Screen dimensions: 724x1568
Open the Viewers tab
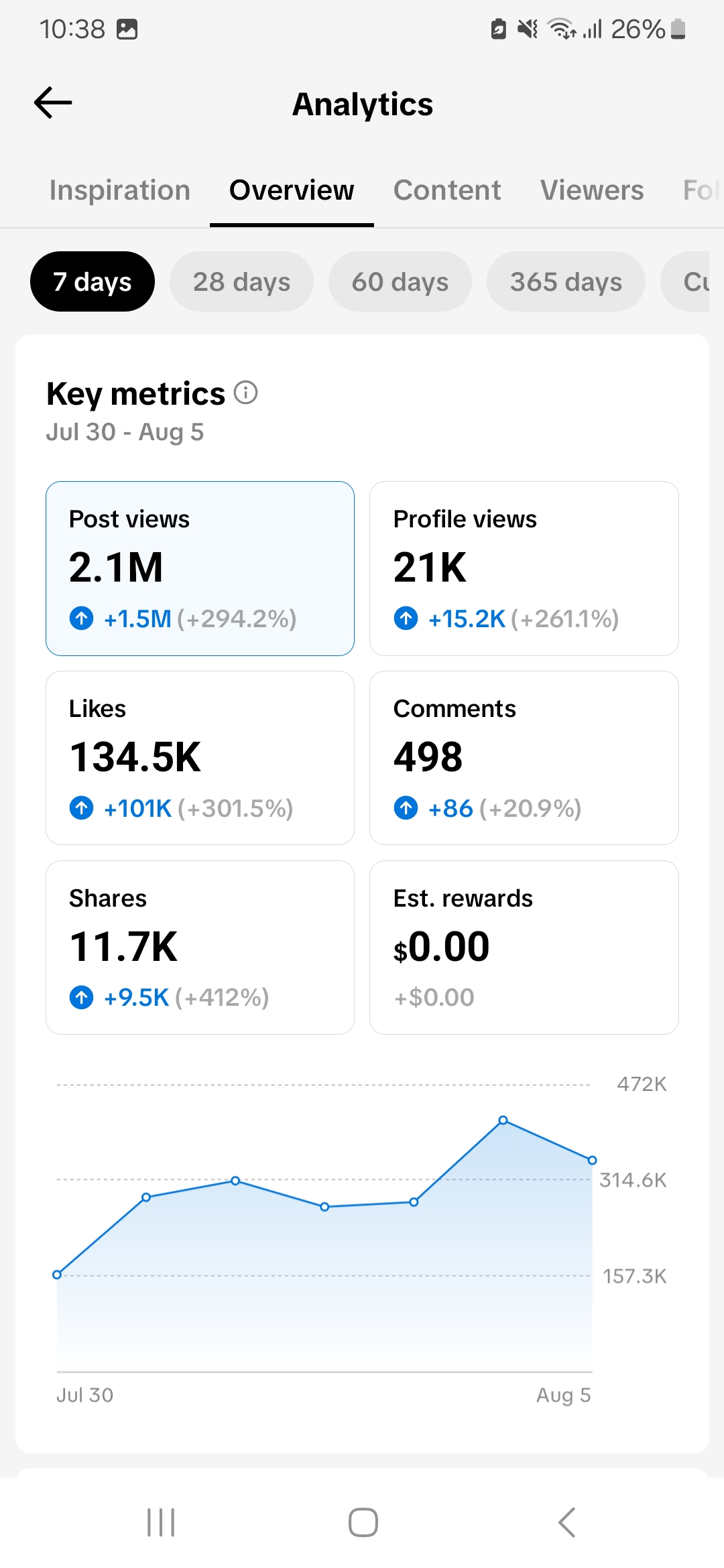coord(592,190)
